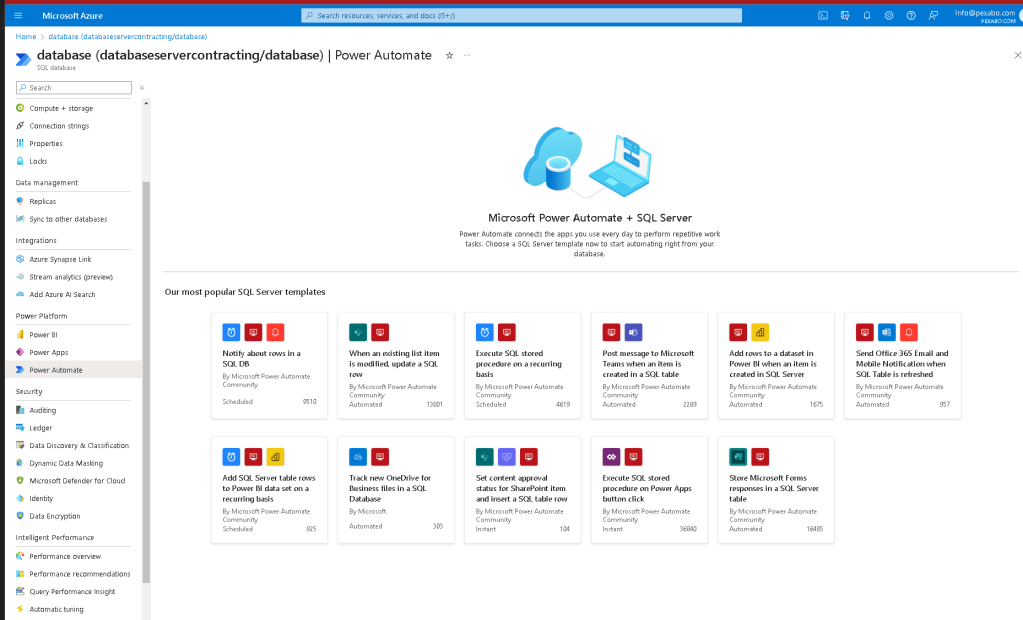Click the Outlook icon on Send Office 365 Email card
The width and height of the screenshot is (1023, 620).
tap(887, 332)
